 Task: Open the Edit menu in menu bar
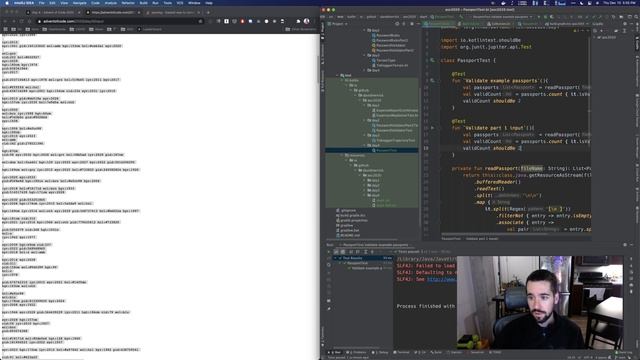(52, 3)
